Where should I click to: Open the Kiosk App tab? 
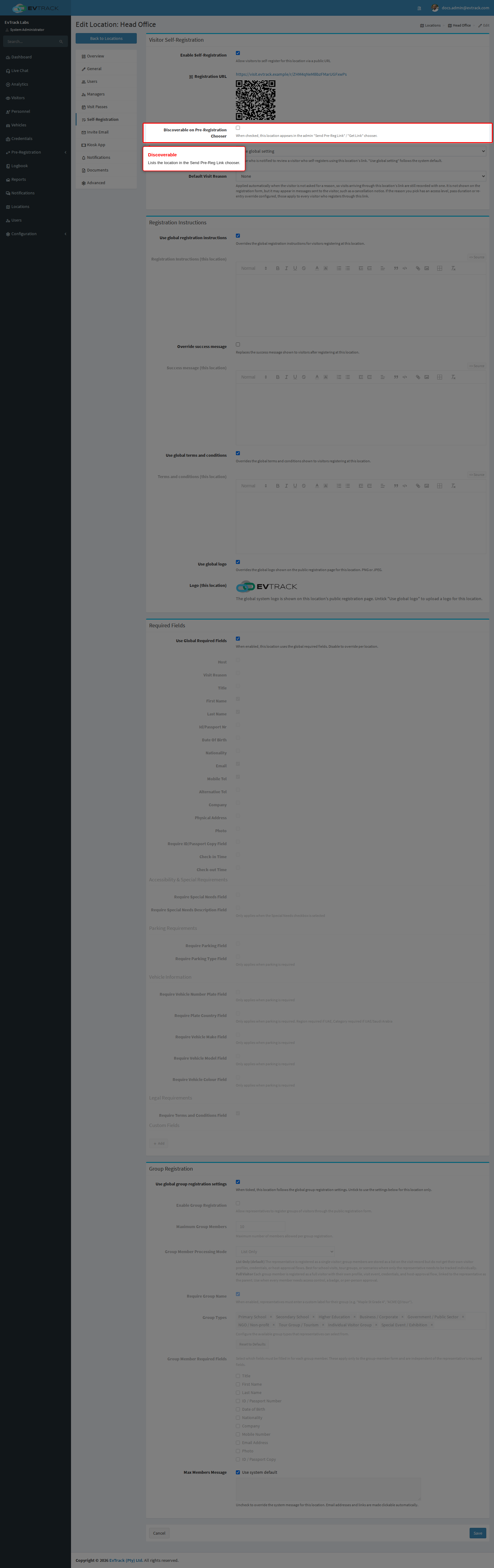(x=107, y=145)
